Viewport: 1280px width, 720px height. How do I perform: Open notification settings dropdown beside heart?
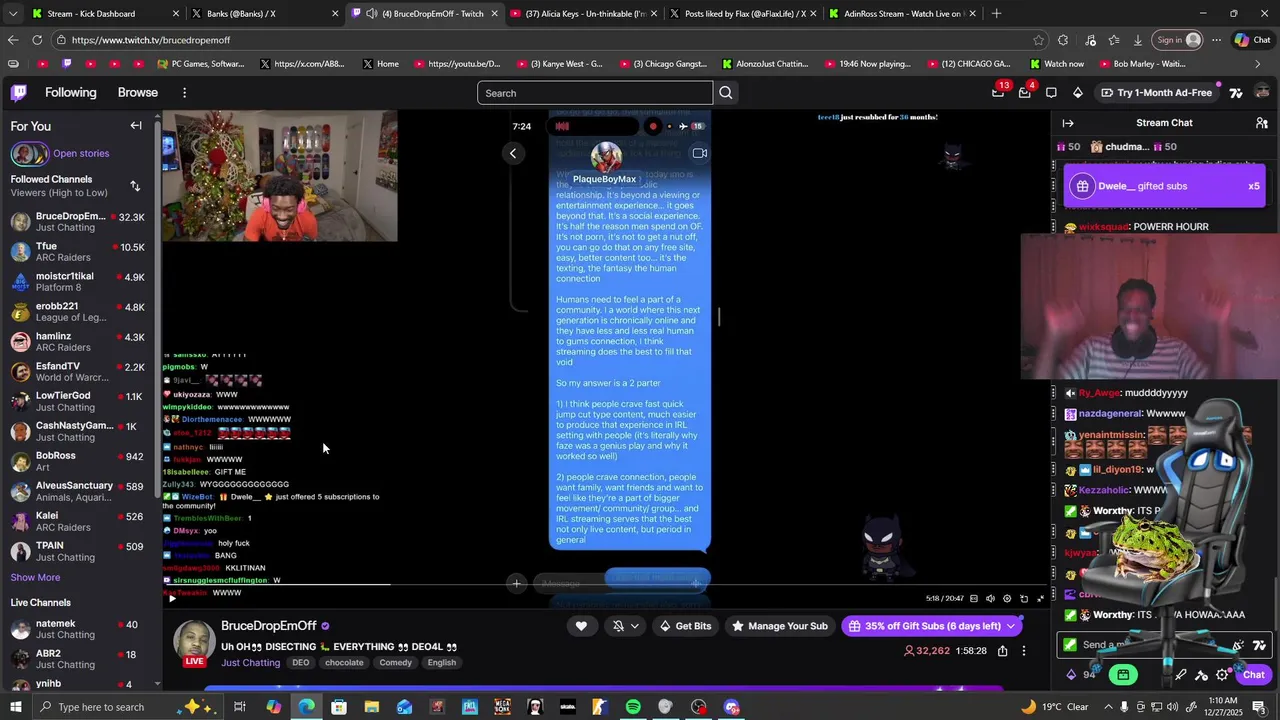[626, 626]
